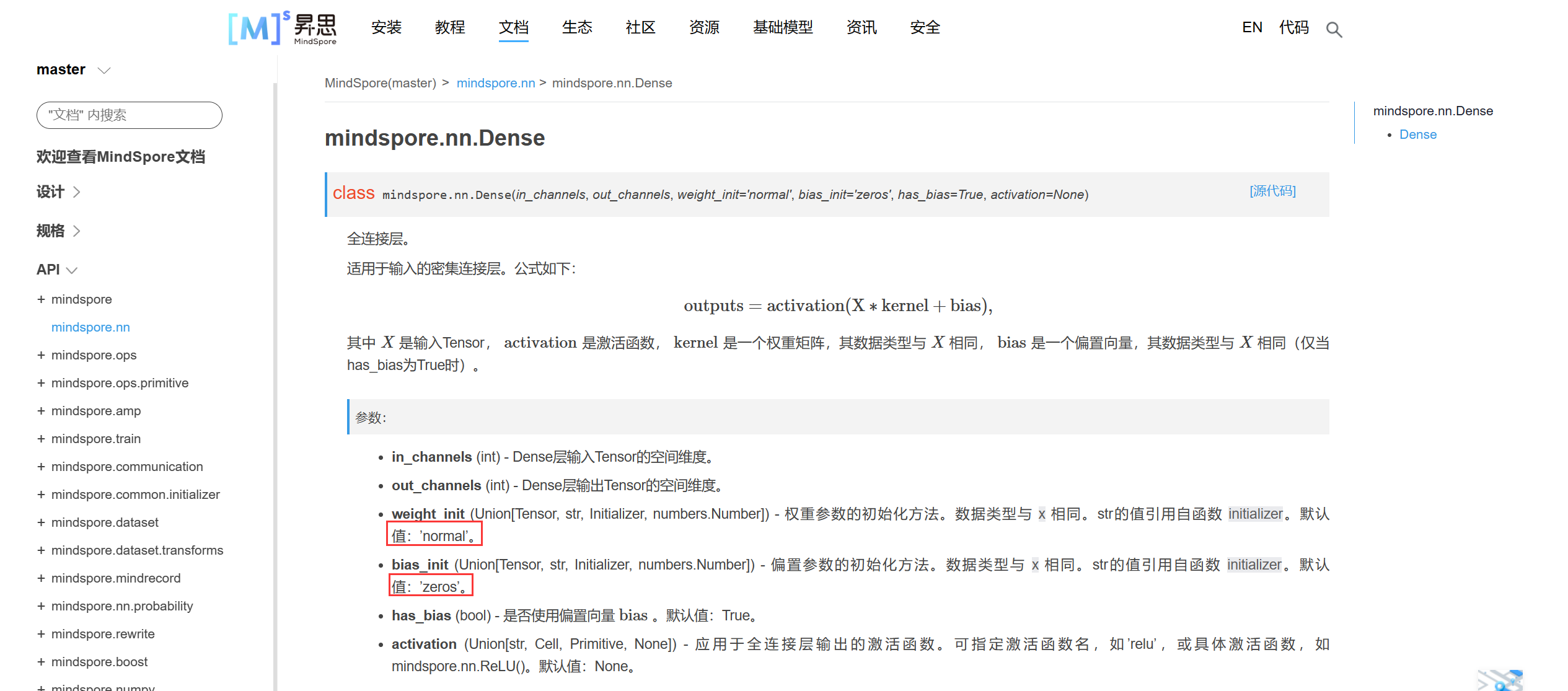Open the 基础模型 menu item

pyautogui.click(x=783, y=27)
